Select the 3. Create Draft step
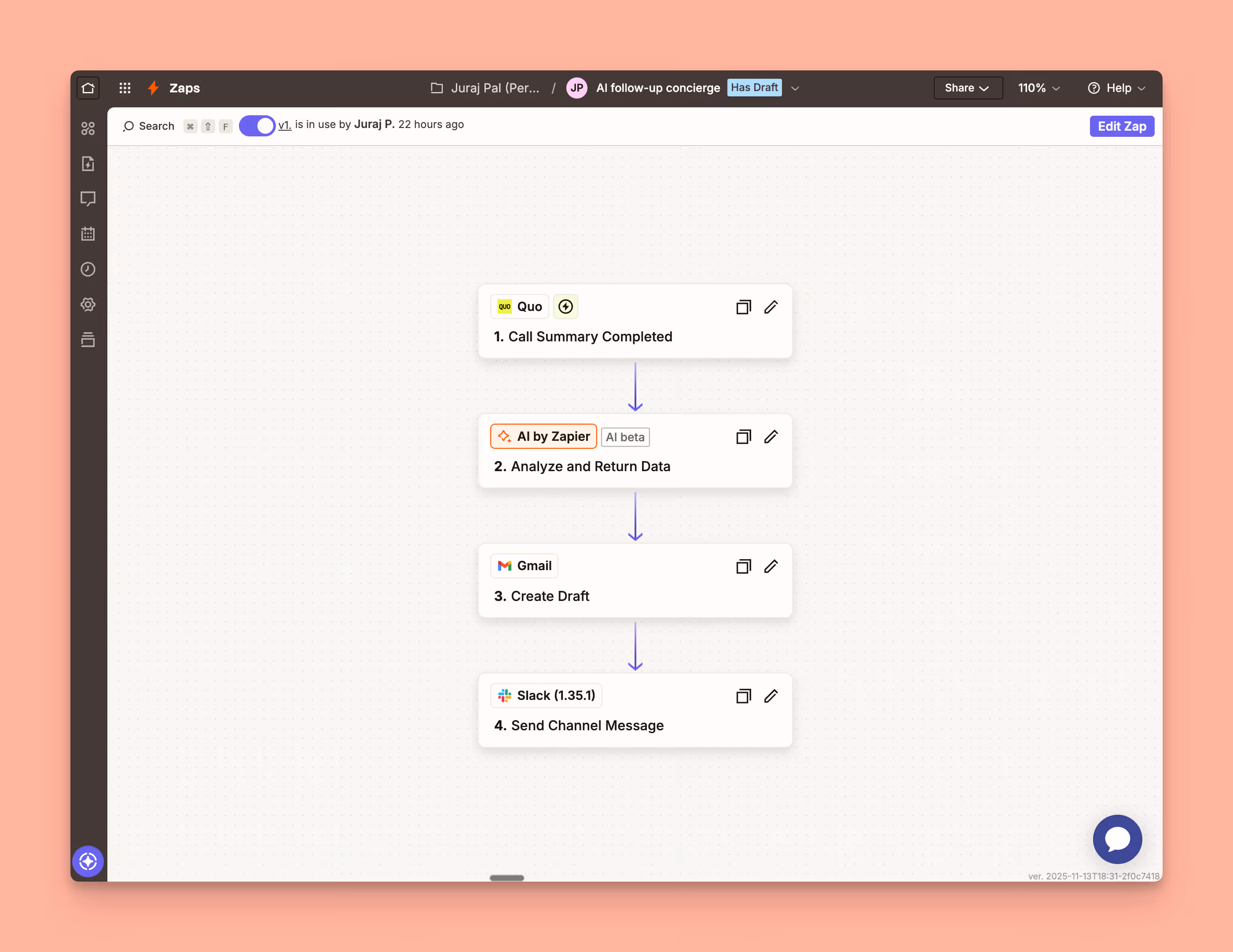 pyautogui.click(x=635, y=581)
